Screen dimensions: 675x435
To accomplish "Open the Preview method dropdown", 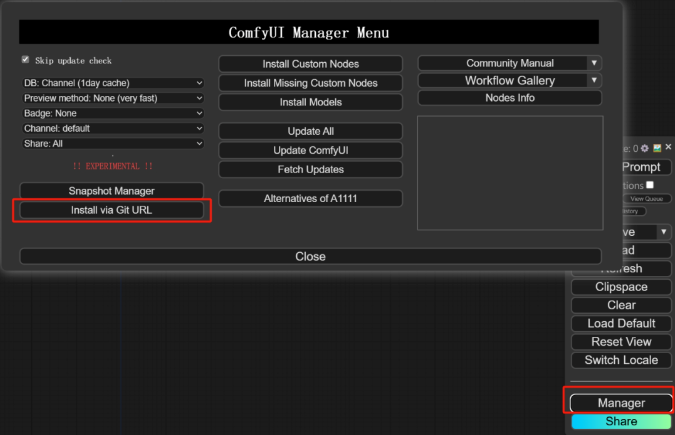I will [x=113, y=98].
